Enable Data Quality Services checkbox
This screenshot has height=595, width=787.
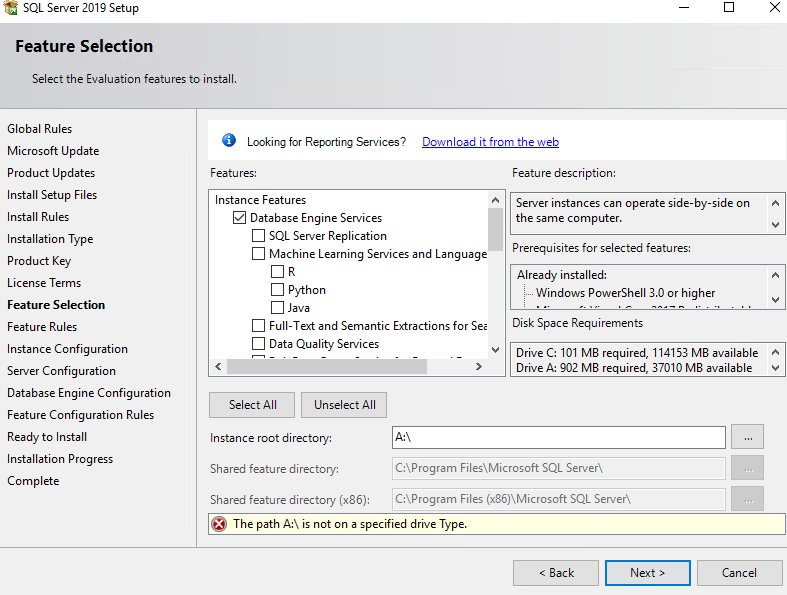click(258, 343)
